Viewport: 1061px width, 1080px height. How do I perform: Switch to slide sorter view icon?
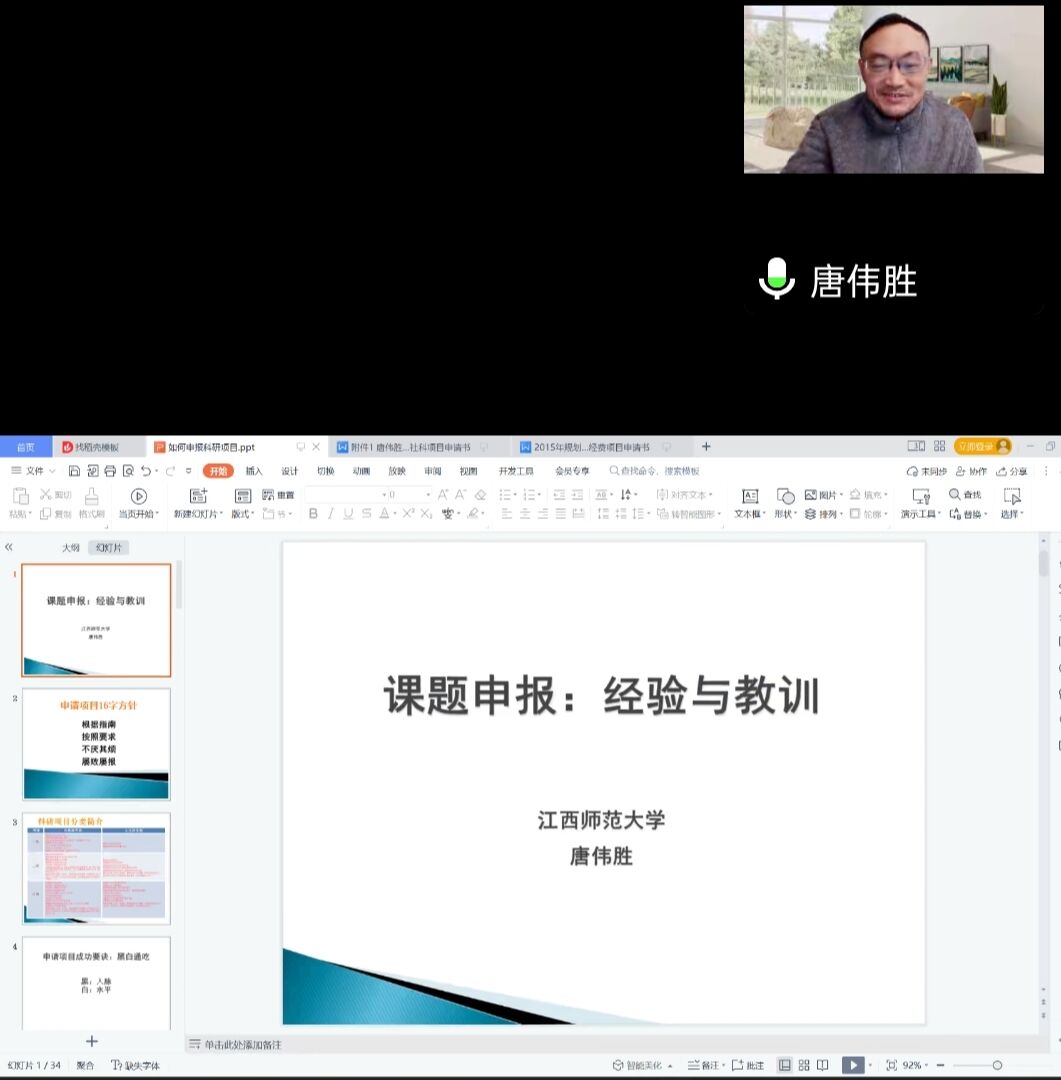pos(804,1065)
